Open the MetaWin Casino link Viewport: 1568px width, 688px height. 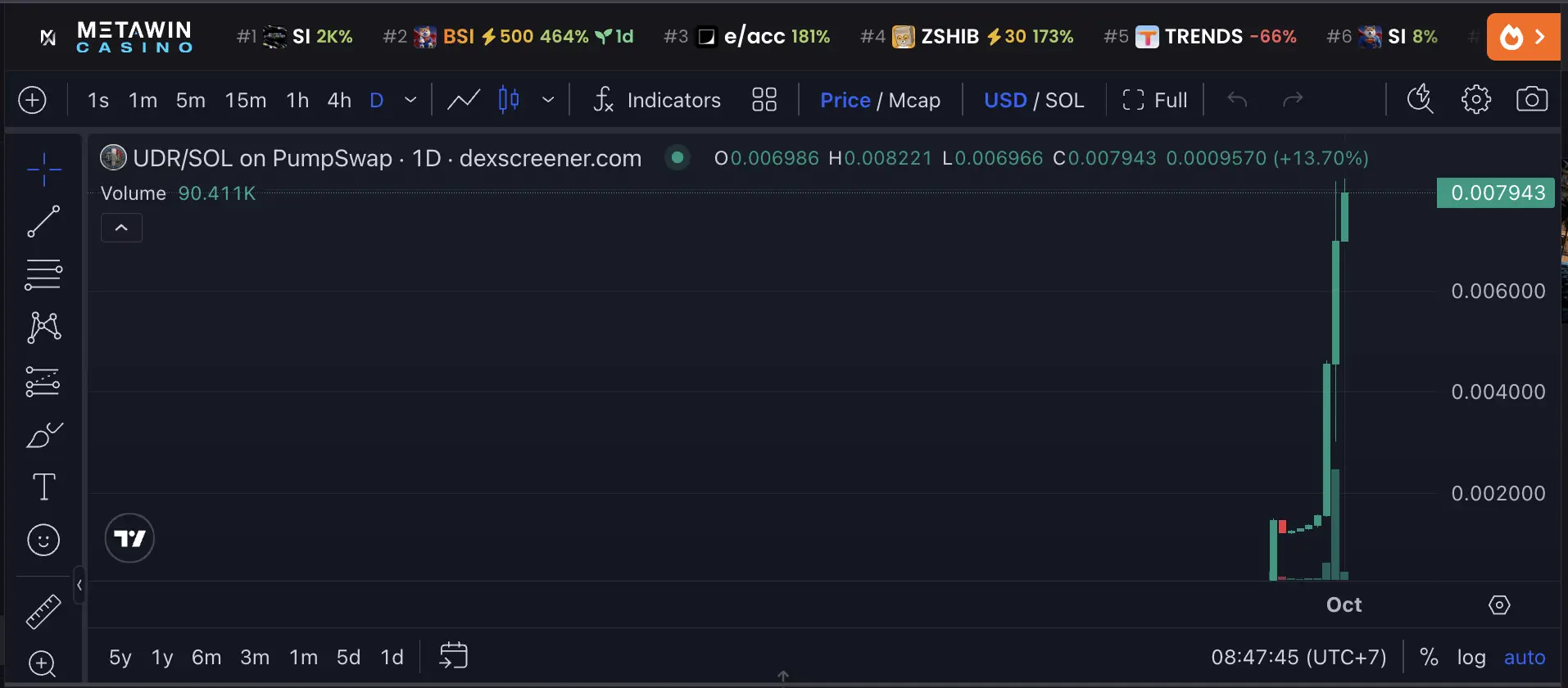(x=116, y=37)
